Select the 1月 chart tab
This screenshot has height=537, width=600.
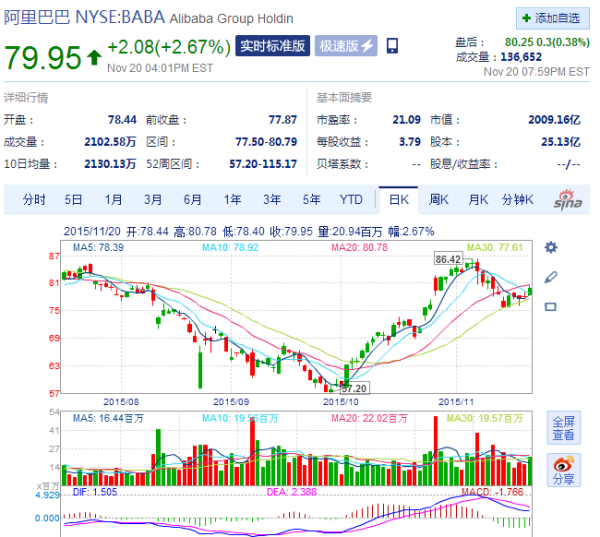[113, 199]
